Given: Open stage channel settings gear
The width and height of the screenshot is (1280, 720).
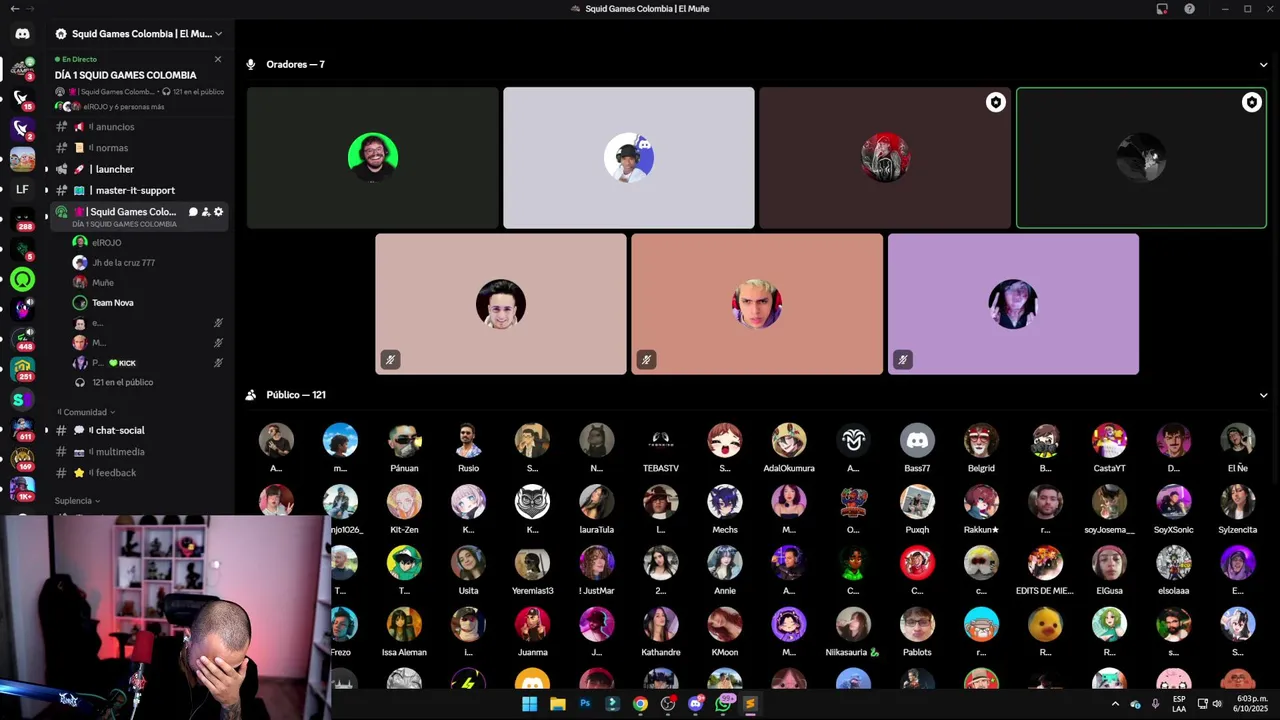Looking at the screenshot, I should [x=219, y=212].
